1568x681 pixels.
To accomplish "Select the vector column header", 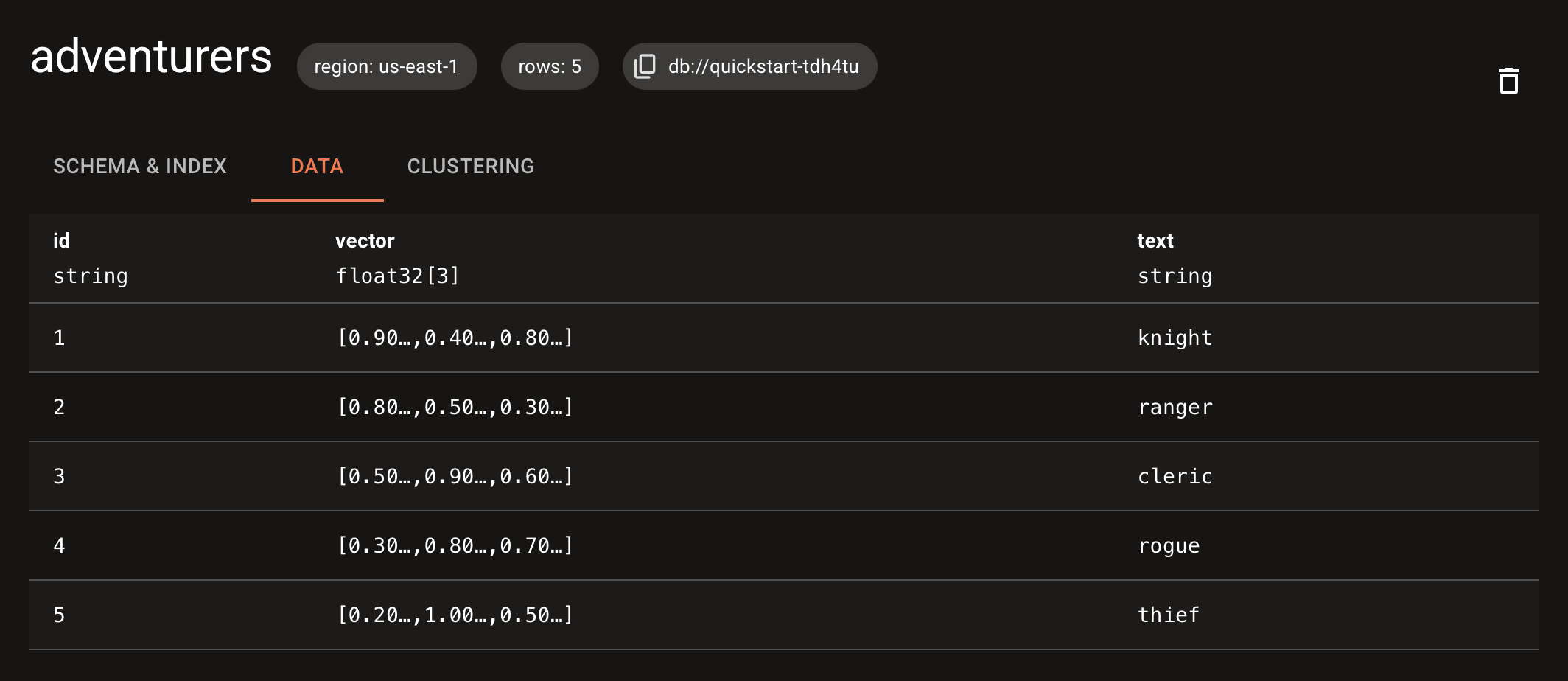I will pyautogui.click(x=365, y=240).
